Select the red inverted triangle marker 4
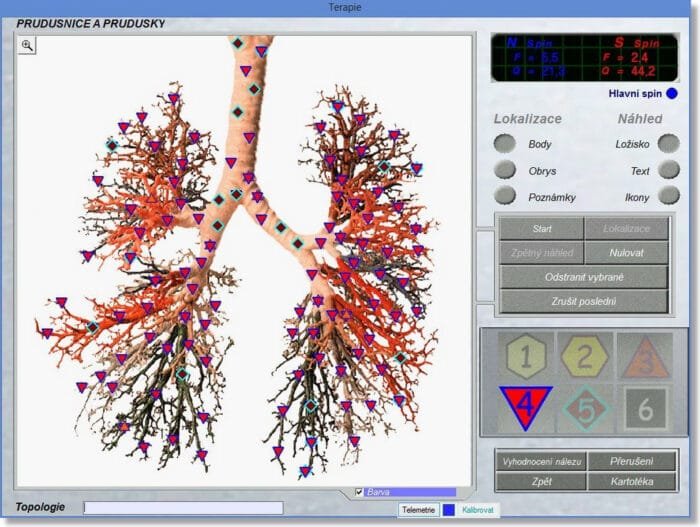 (x=526, y=407)
